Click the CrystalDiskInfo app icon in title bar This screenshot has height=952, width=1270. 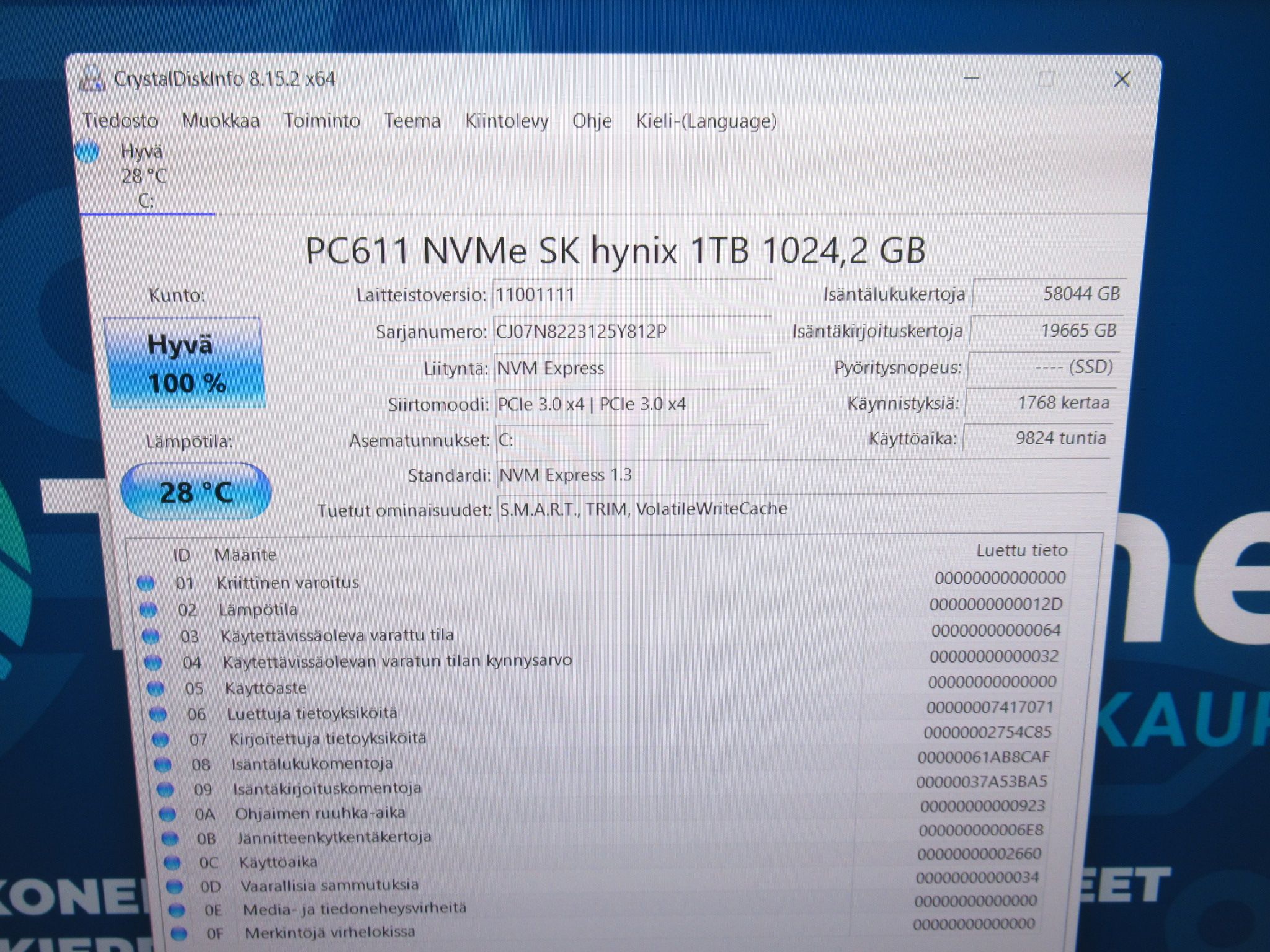point(92,78)
